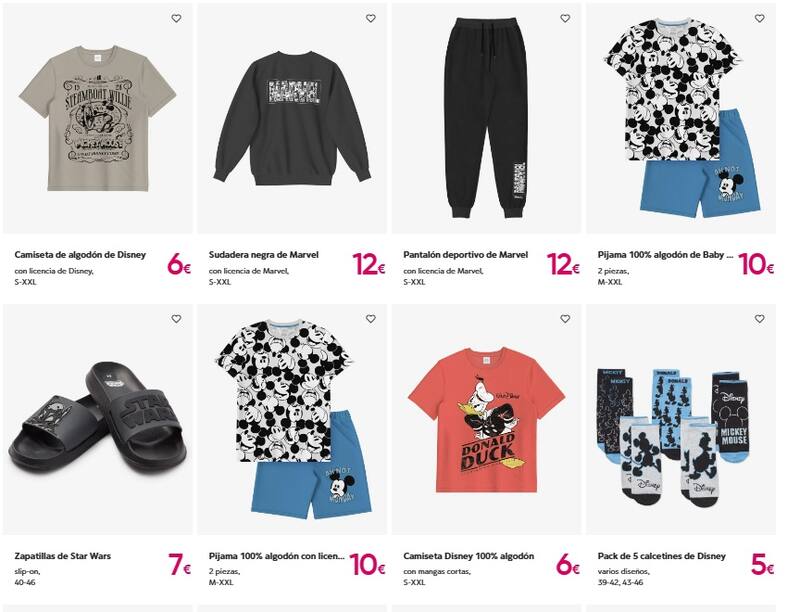Viewport: 800px width, 612px height.
Task: Select Pantalón deportivo de Marvel product title
Action: (x=465, y=254)
